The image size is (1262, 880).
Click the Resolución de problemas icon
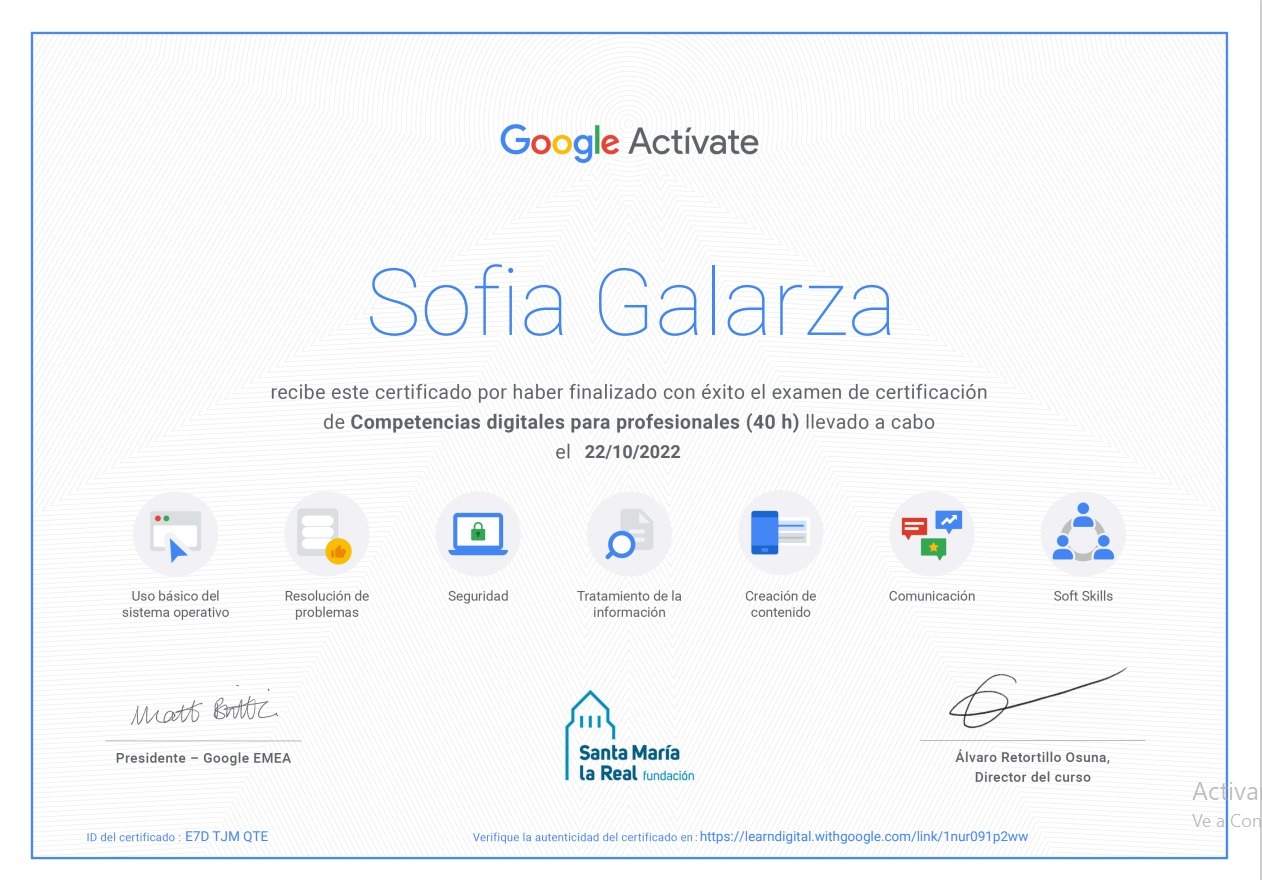[327, 535]
